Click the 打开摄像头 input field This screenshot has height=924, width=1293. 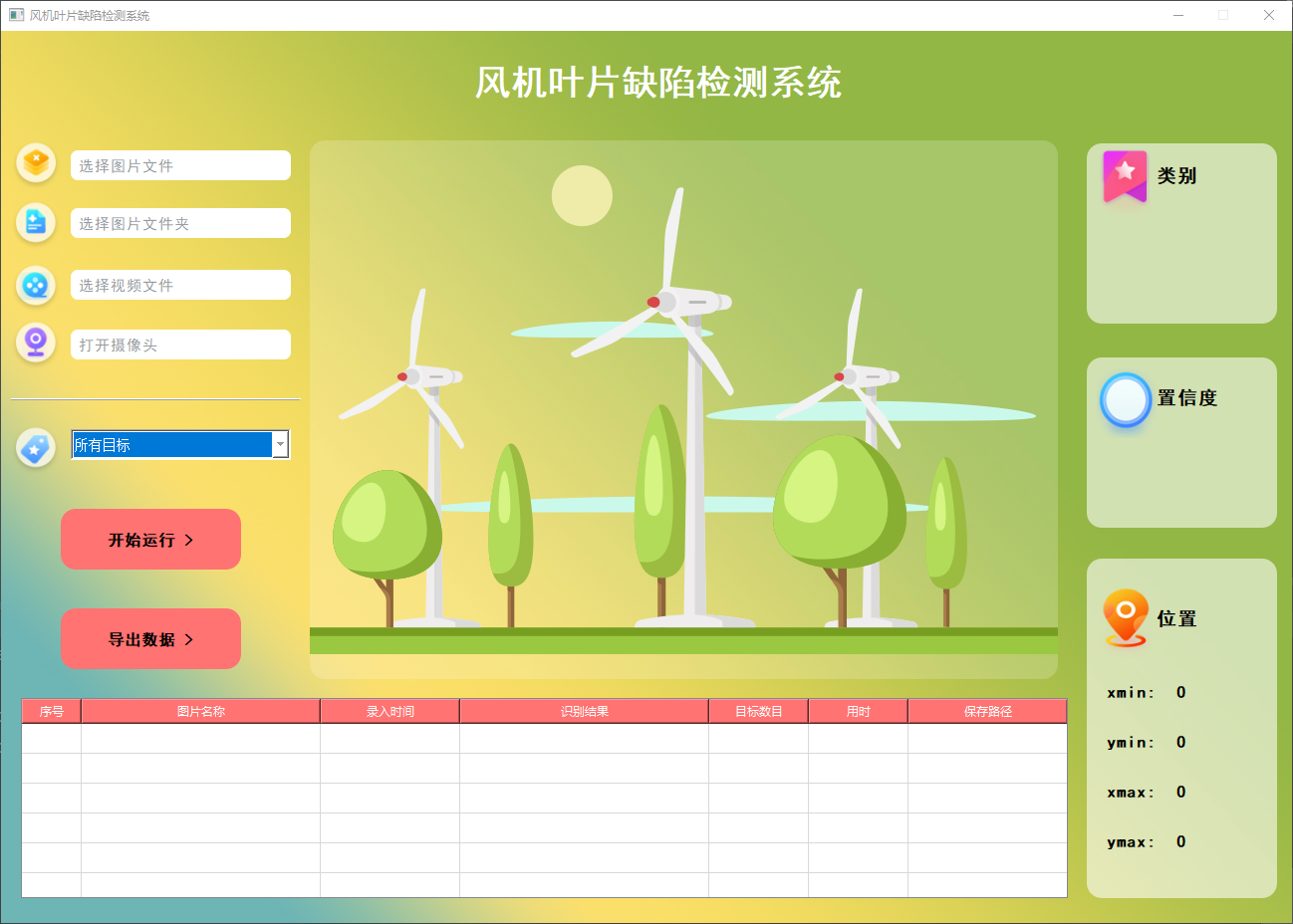click(180, 344)
